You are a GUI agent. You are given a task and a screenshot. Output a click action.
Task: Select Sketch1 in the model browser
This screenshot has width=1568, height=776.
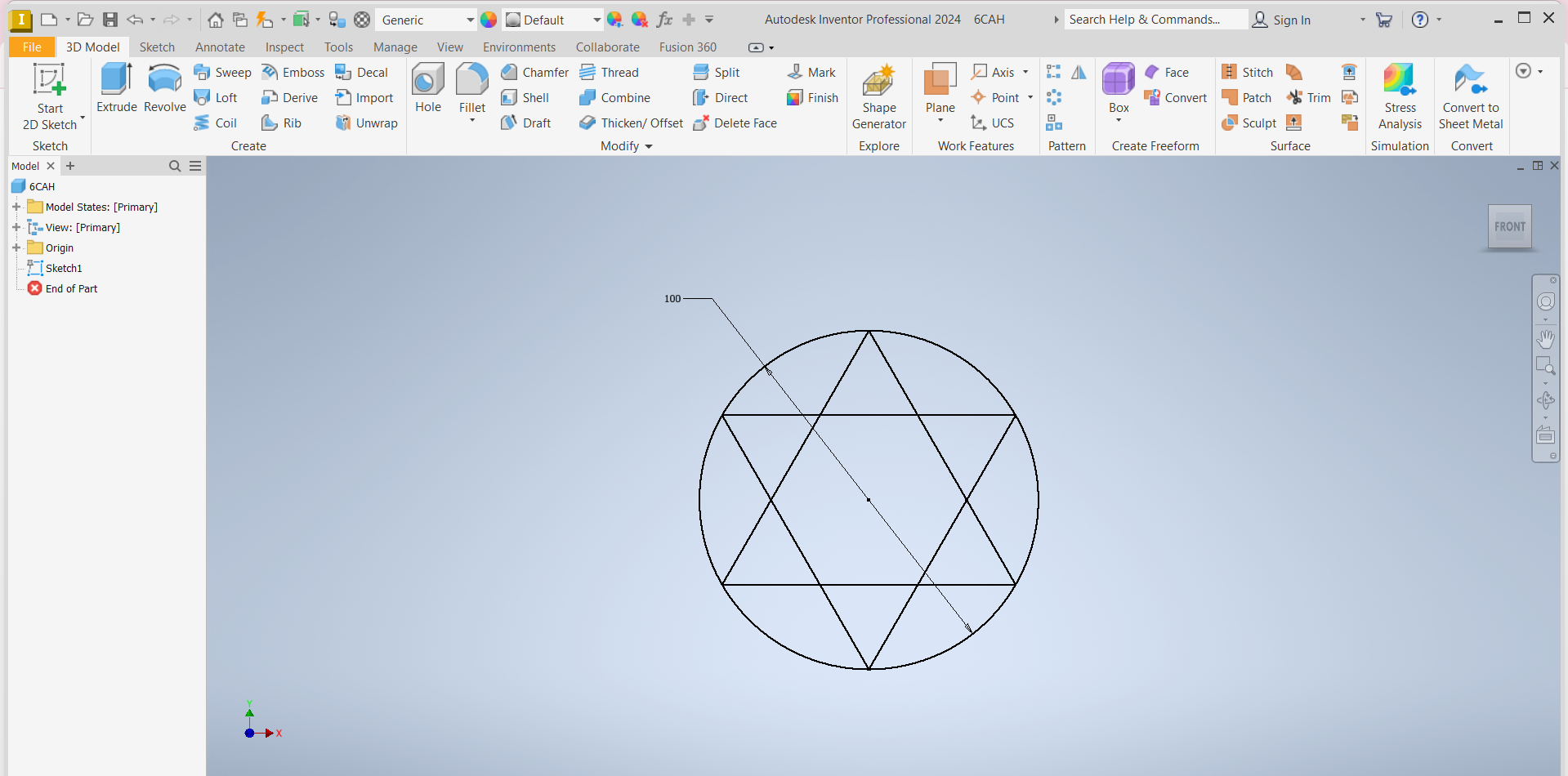pos(63,269)
